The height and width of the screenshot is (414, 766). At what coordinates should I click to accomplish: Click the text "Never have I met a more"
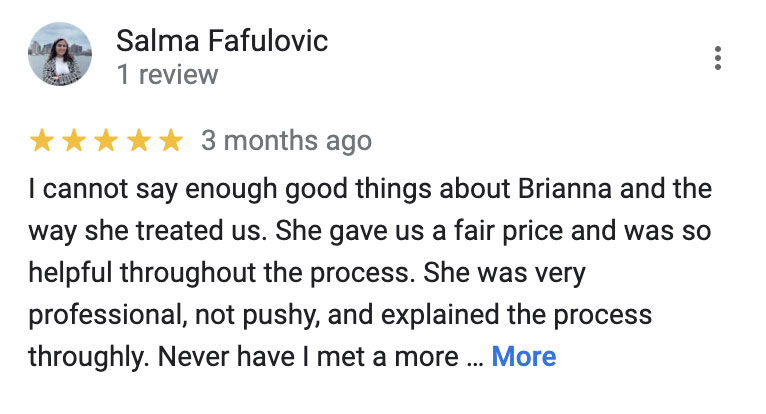click(x=308, y=357)
